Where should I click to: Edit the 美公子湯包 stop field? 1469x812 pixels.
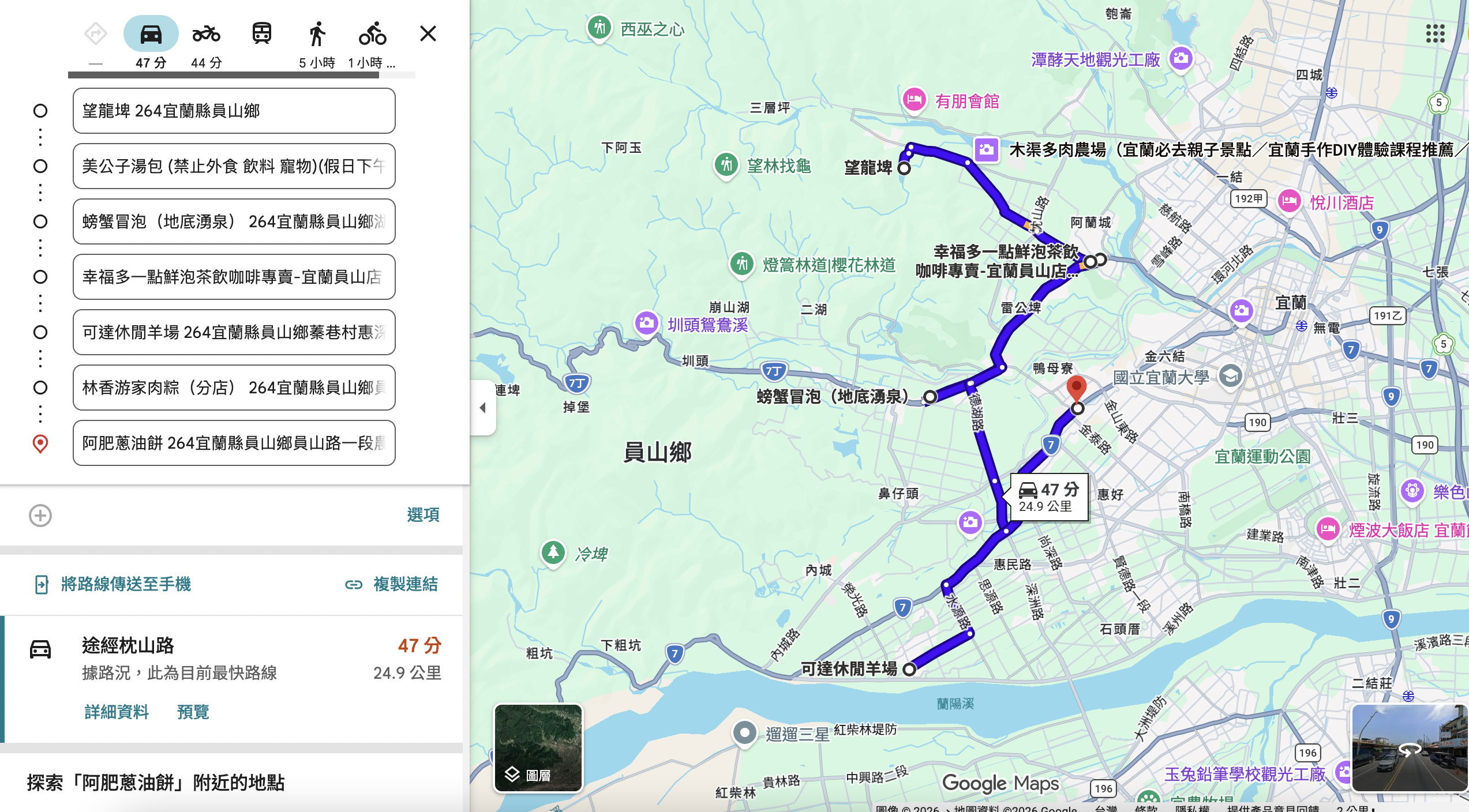point(234,166)
